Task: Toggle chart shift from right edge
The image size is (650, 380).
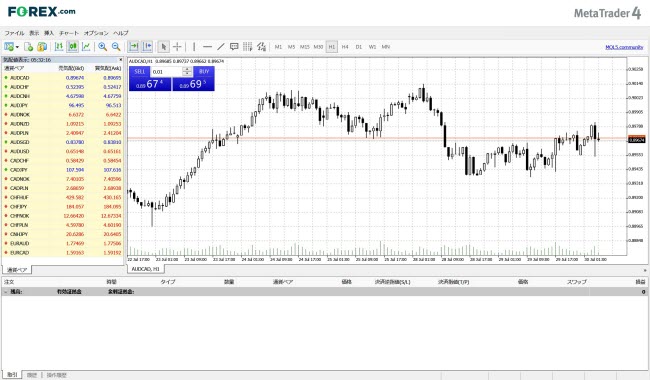Action: (x=147, y=47)
